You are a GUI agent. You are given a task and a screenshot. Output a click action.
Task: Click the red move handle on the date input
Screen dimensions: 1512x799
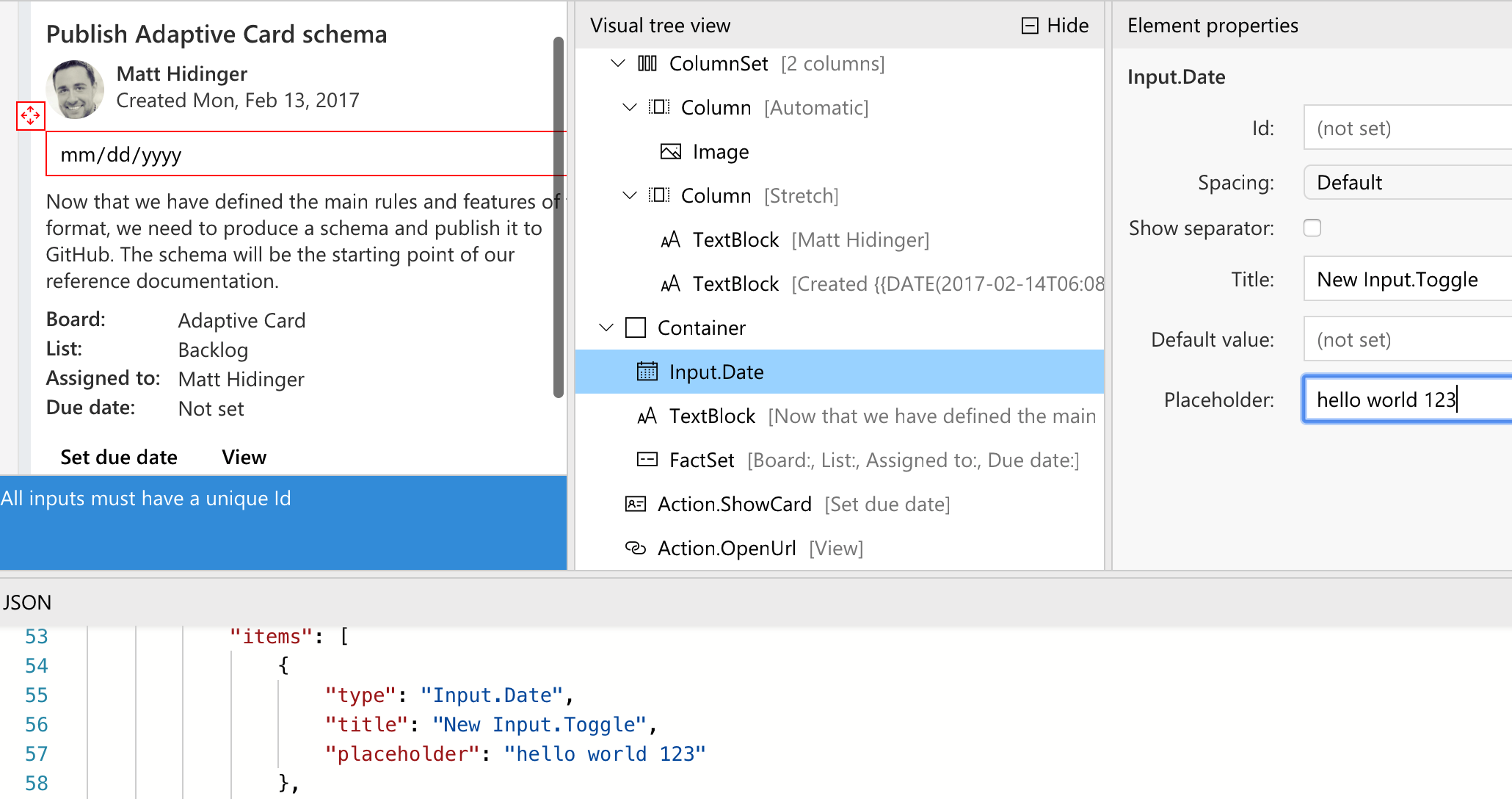(30, 115)
